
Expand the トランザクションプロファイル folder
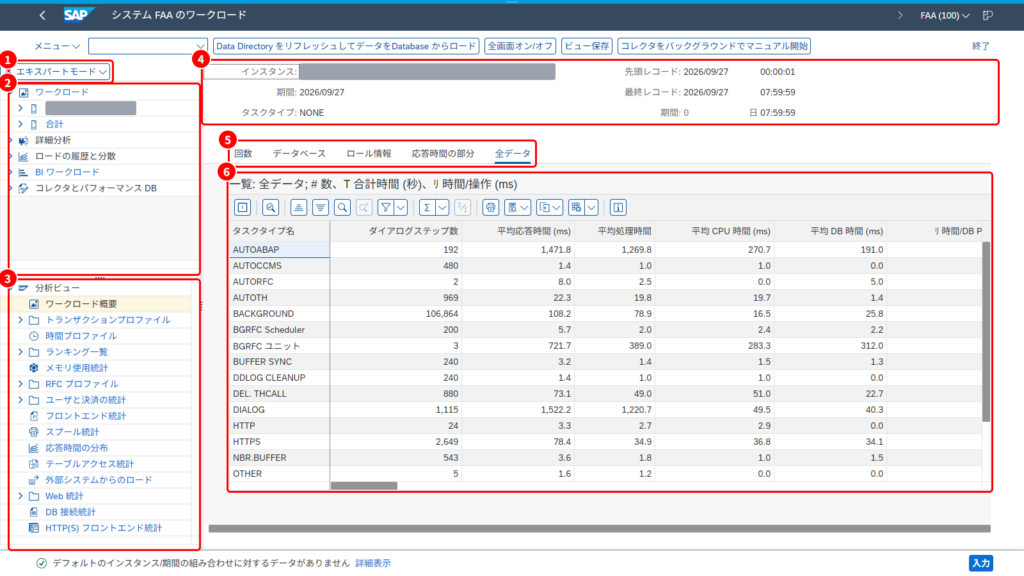coord(20,320)
